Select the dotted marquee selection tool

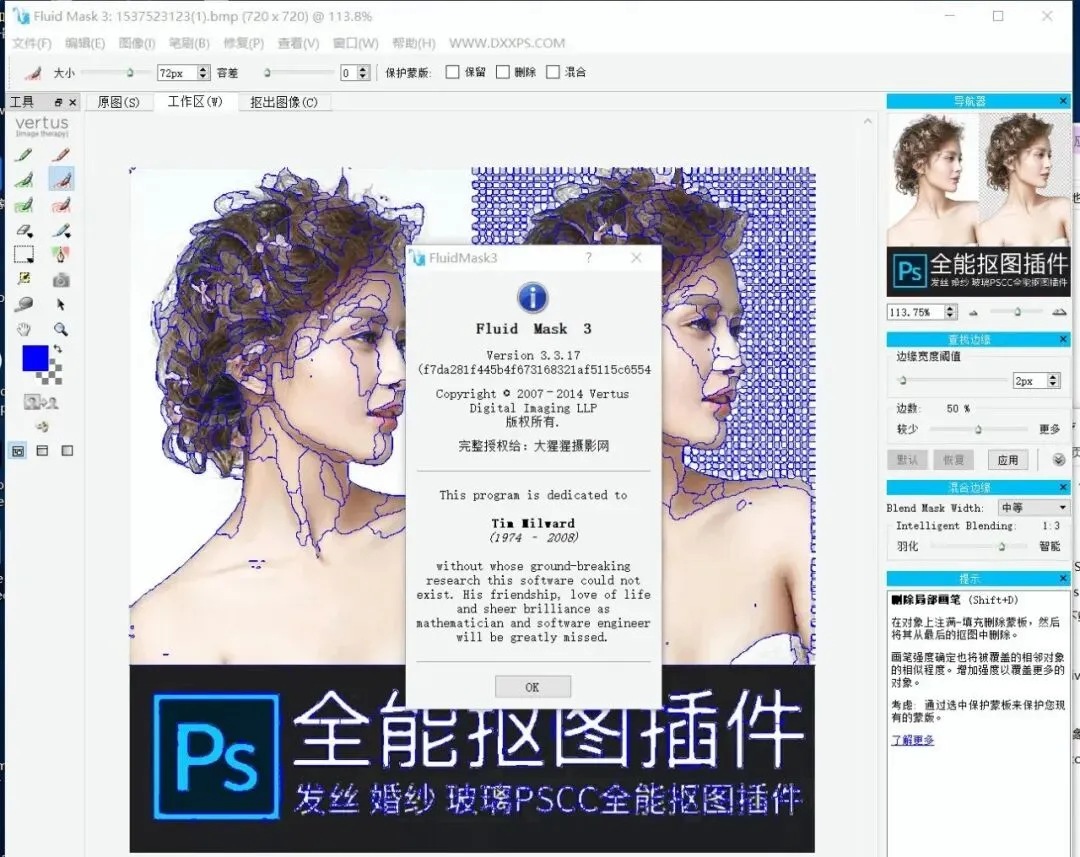(x=23, y=255)
